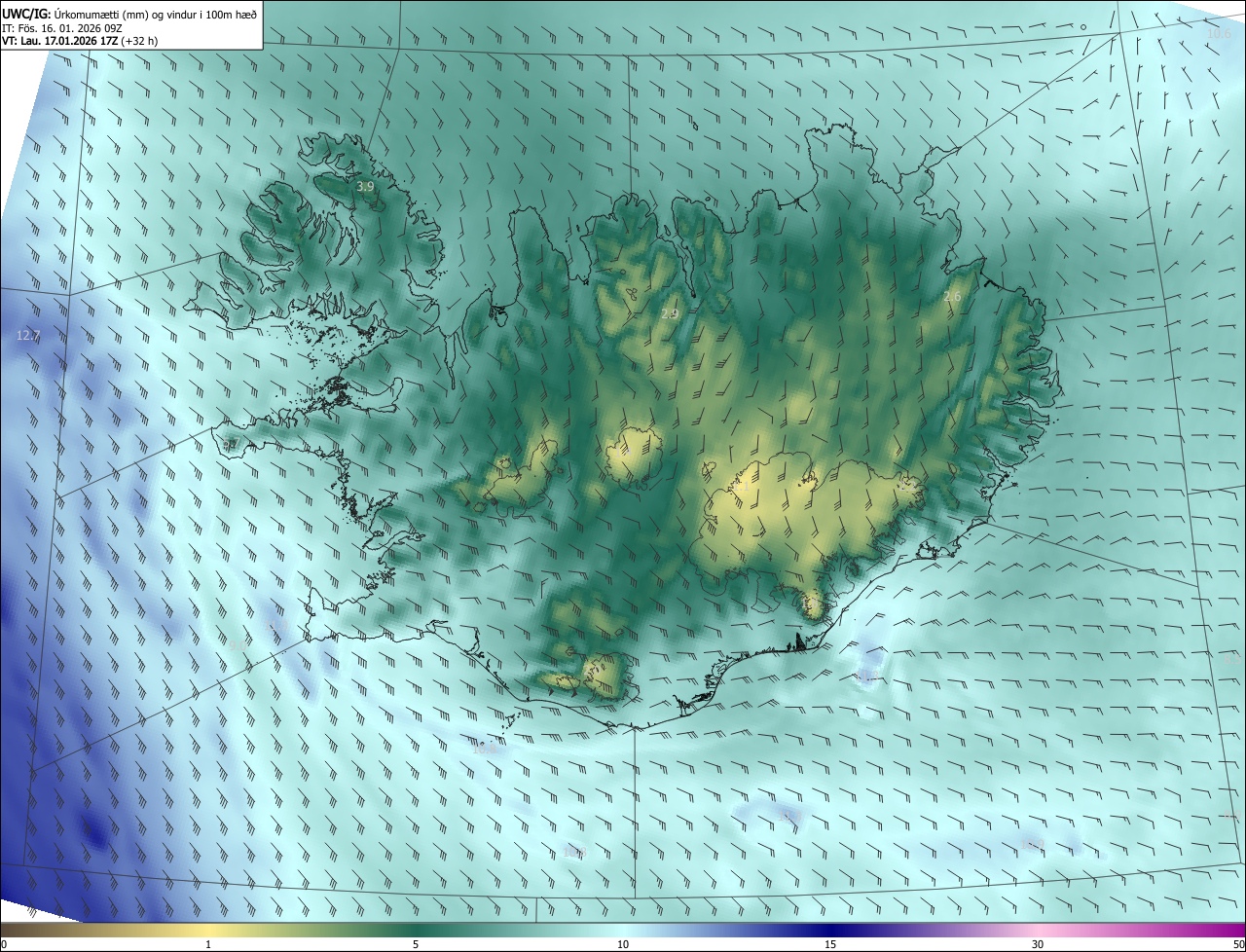Pick the magenta colour-bar end above 50
Viewport: 1246px width, 952px height.
[1234, 930]
